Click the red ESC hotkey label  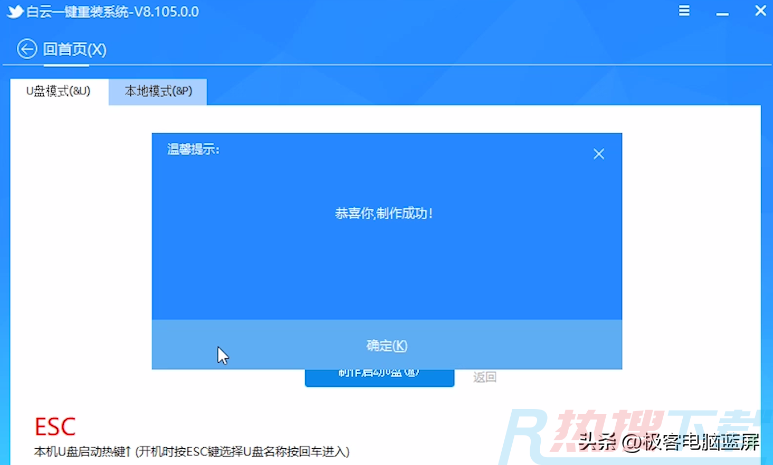click(55, 427)
